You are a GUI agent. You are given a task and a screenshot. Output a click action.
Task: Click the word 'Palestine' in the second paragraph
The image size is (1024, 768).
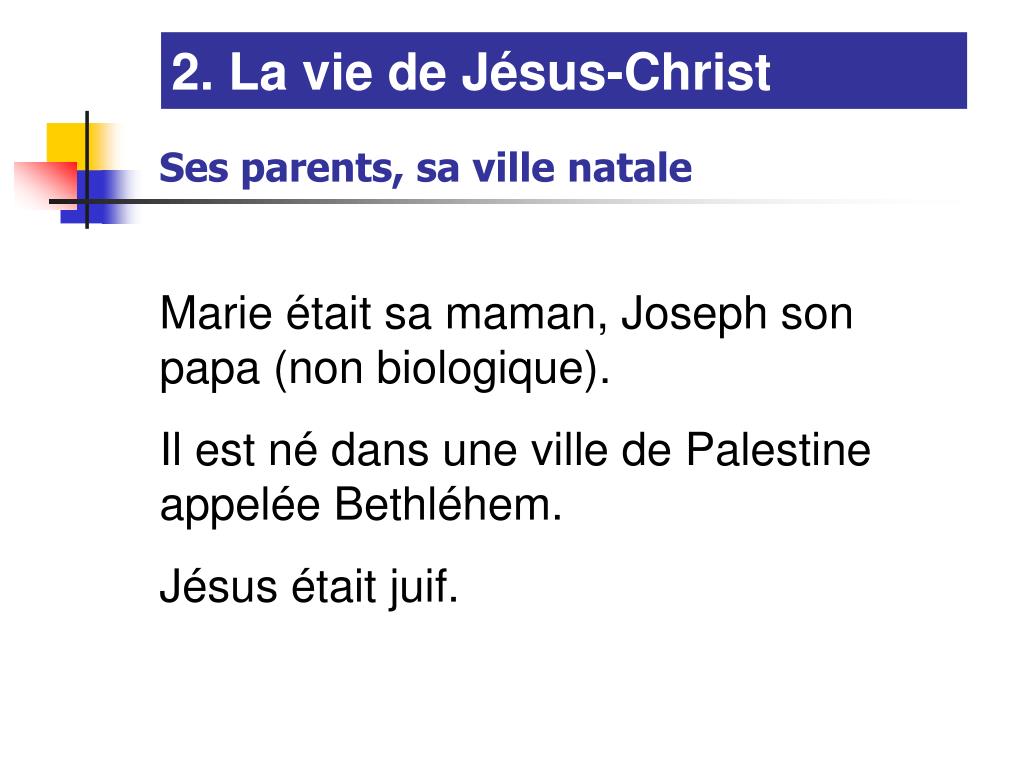click(778, 450)
